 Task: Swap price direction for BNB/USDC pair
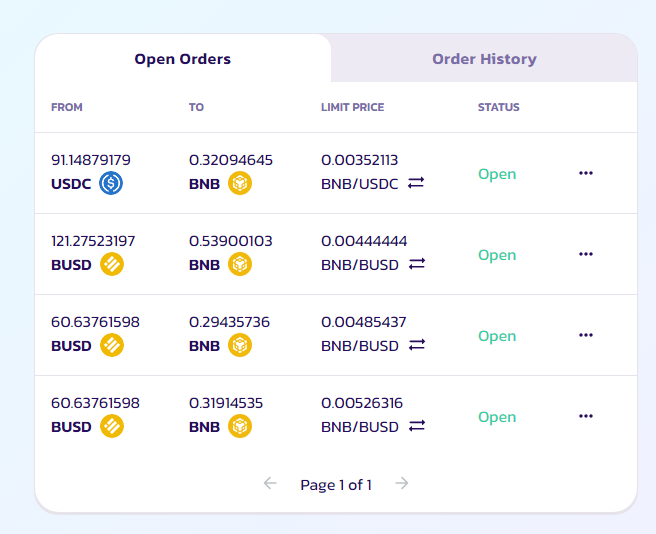pyautogui.click(x=416, y=183)
